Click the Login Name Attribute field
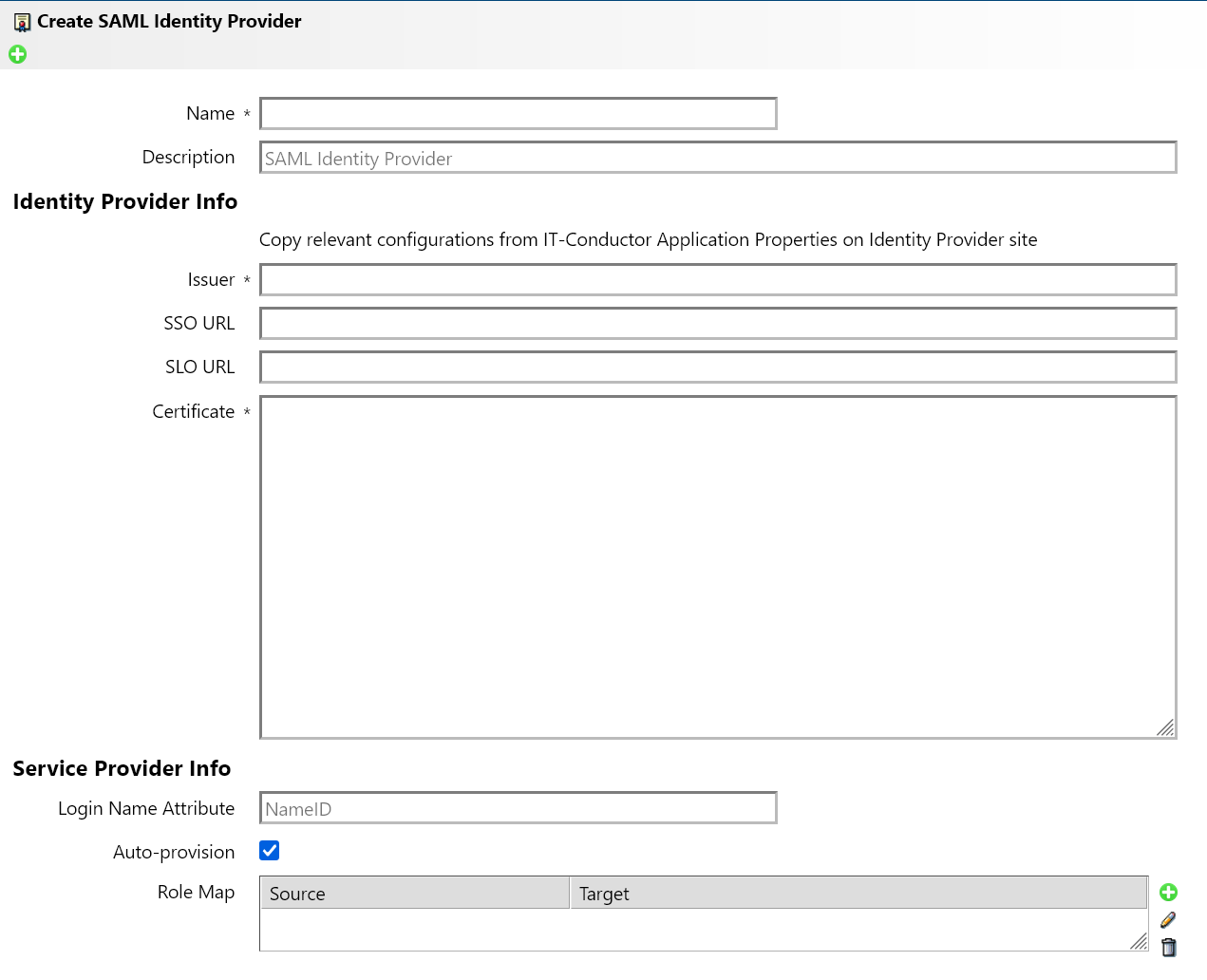This screenshot has height=980, width=1207. [518, 808]
